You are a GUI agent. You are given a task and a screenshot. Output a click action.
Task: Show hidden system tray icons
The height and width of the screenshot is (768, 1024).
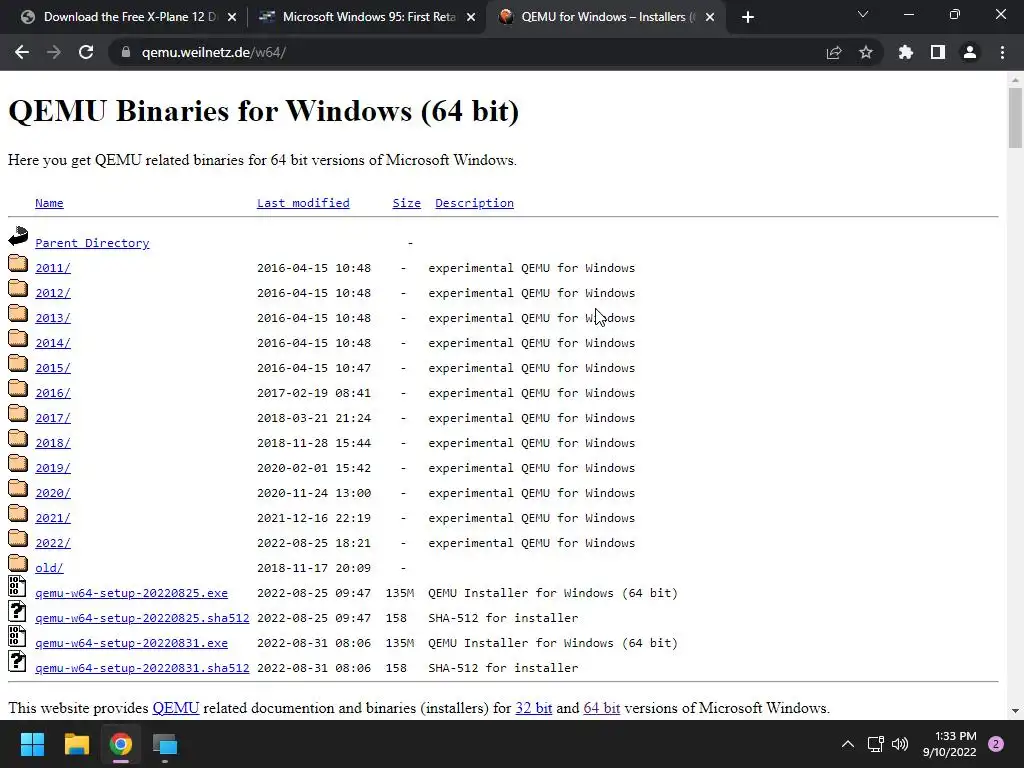click(x=848, y=744)
